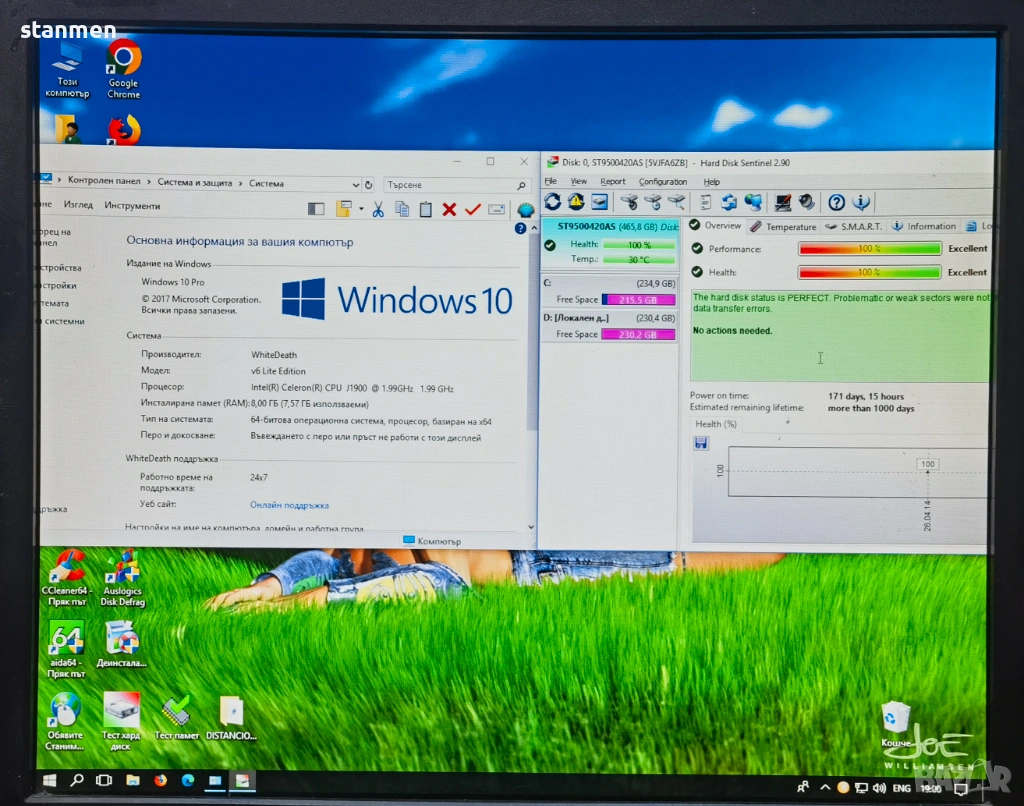Click the scissors Cut icon
1024x806 pixels.
[x=378, y=209]
